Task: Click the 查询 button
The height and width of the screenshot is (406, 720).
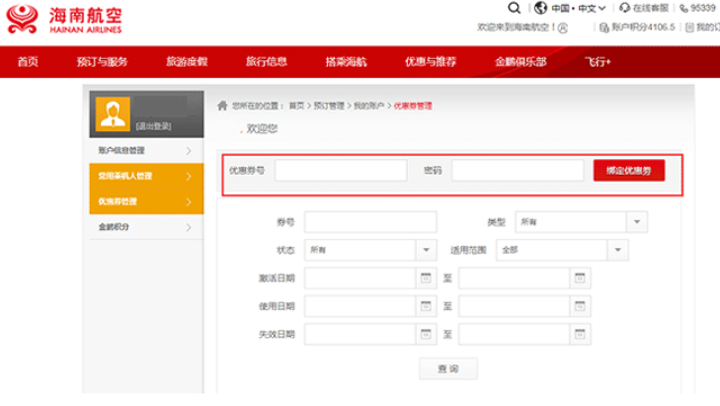Action: [447, 369]
